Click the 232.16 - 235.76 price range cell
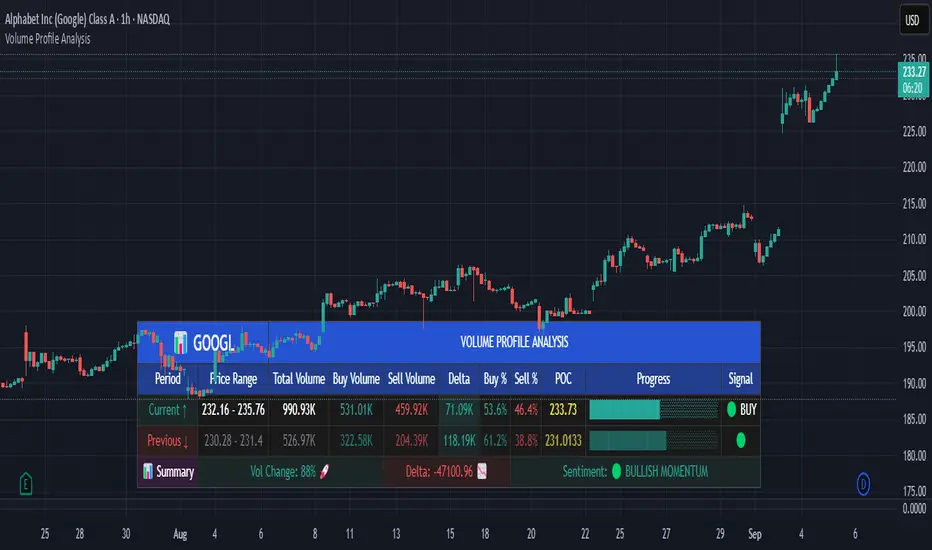This screenshot has height=550, width=932. coord(233,410)
